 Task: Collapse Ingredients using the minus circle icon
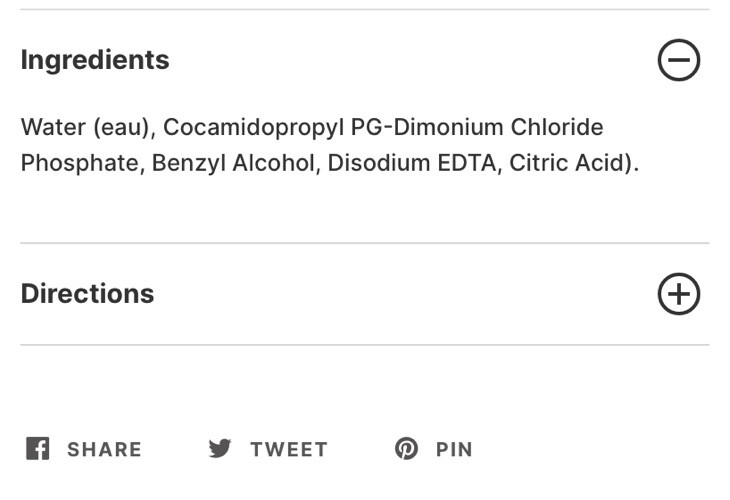click(679, 61)
